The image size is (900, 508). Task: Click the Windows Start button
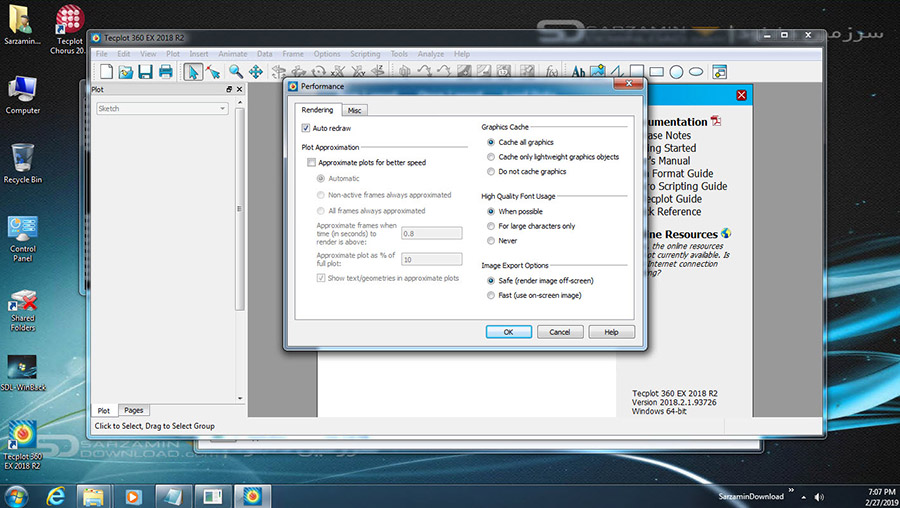coord(15,496)
